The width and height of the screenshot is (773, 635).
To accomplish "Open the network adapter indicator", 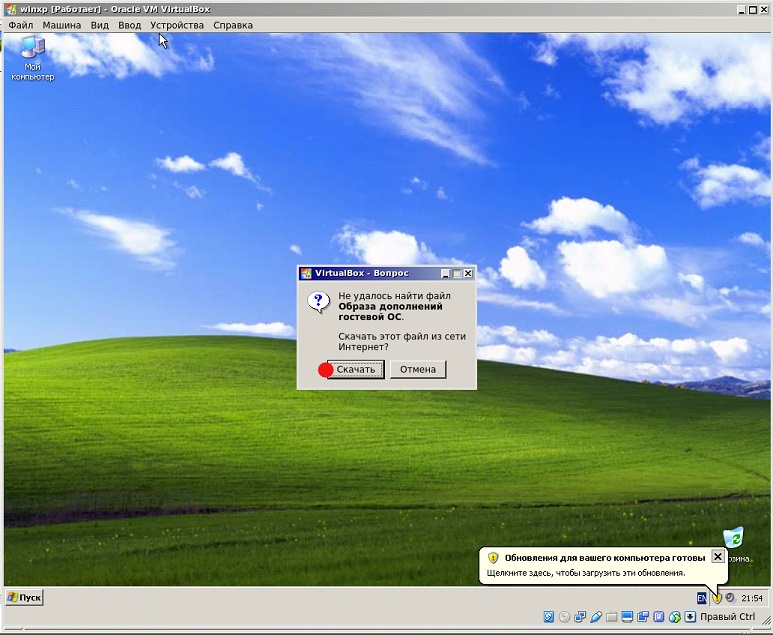I will pyautogui.click(x=581, y=617).
